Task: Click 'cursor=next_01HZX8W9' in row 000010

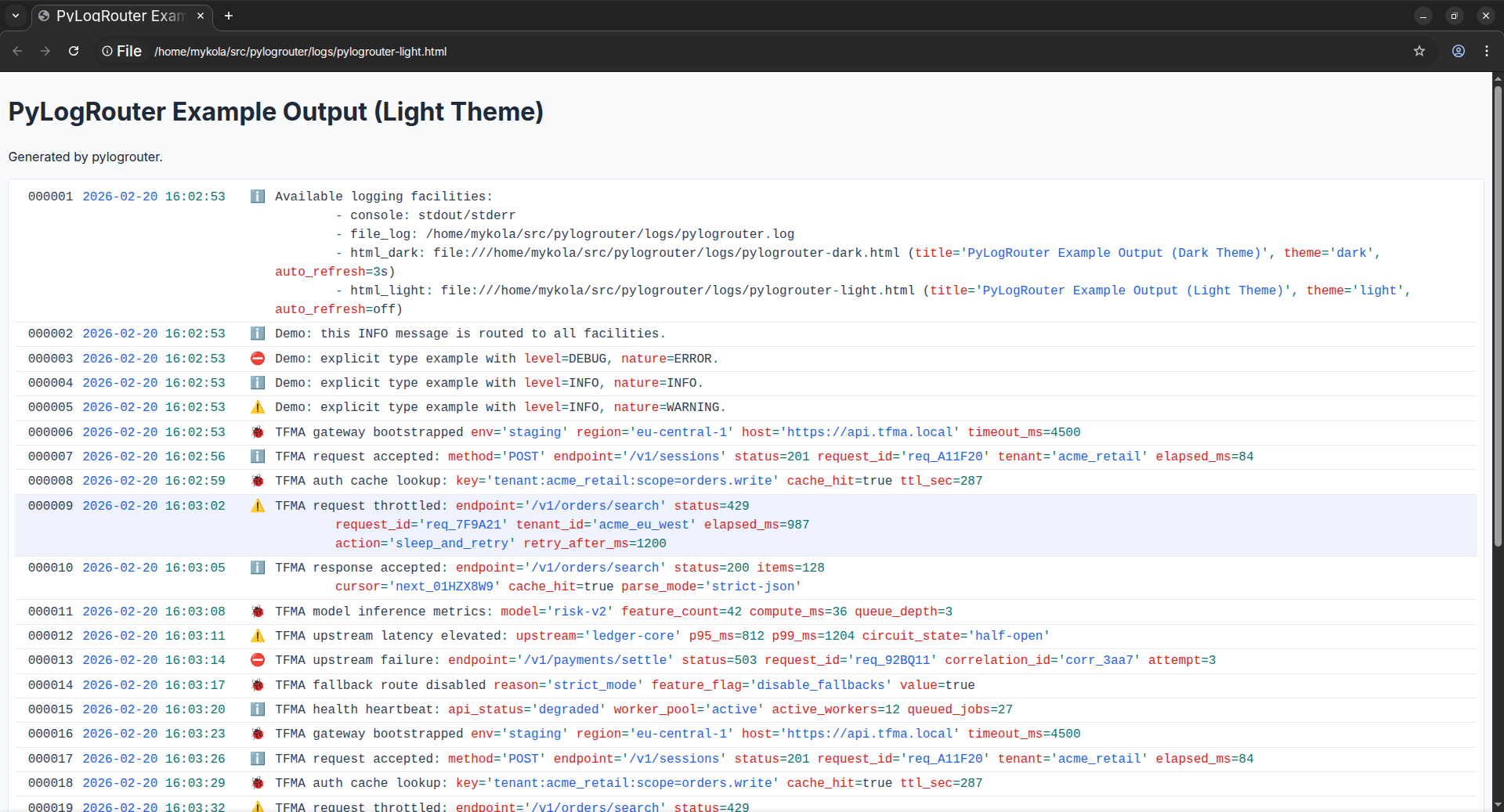Action: point(418,586)
